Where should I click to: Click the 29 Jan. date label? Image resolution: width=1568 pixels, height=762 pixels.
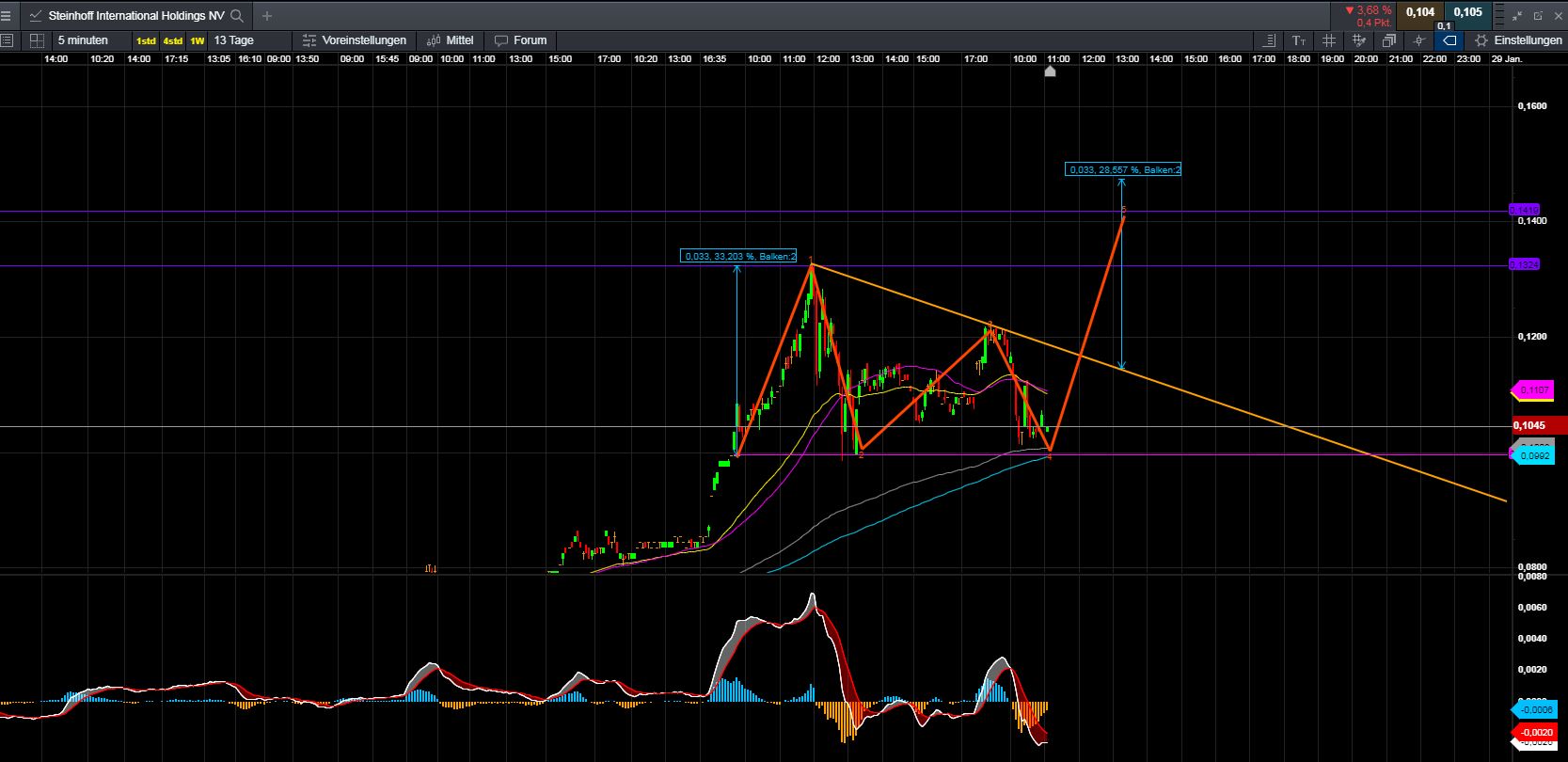[x=1507, y=58]
